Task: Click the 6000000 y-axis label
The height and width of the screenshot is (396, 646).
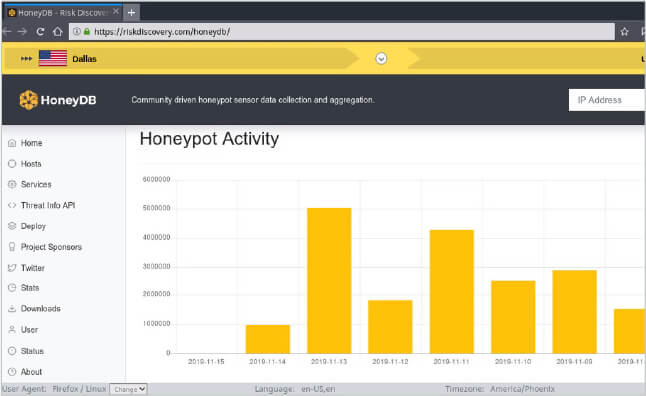Action: pos(156,179)
